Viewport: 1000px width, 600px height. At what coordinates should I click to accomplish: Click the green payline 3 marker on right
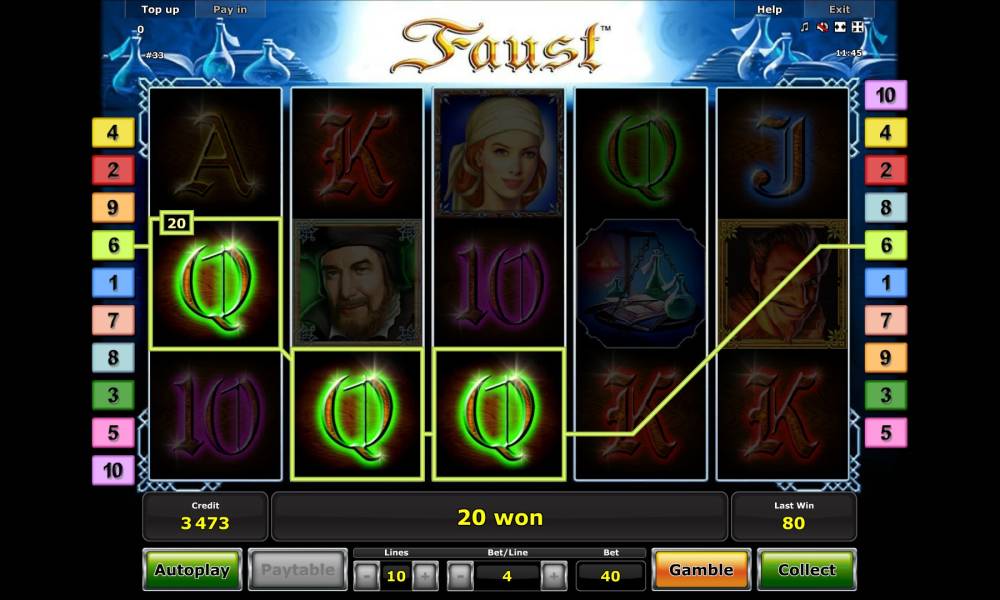click(886, 395)
